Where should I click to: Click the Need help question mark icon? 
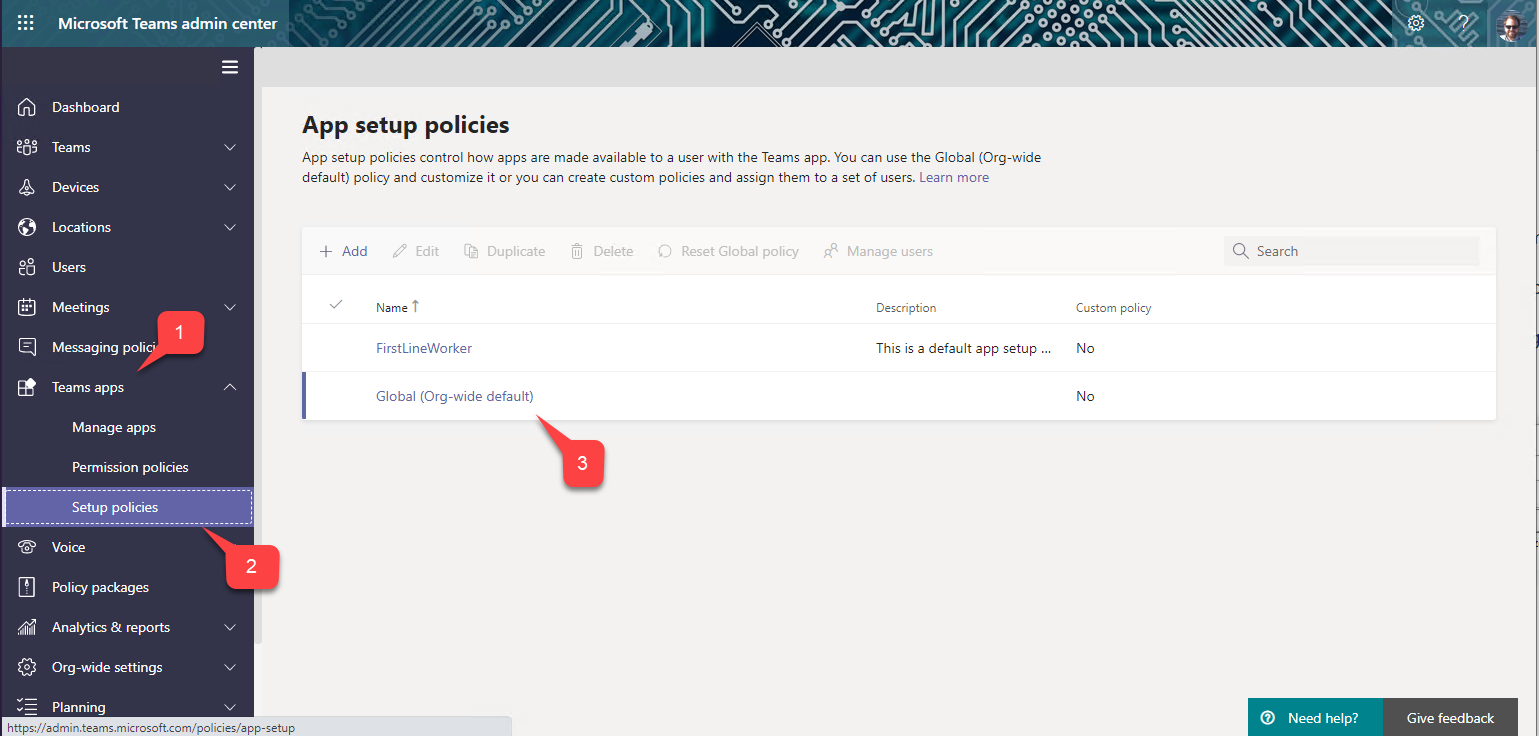[x=1268, y=718]
